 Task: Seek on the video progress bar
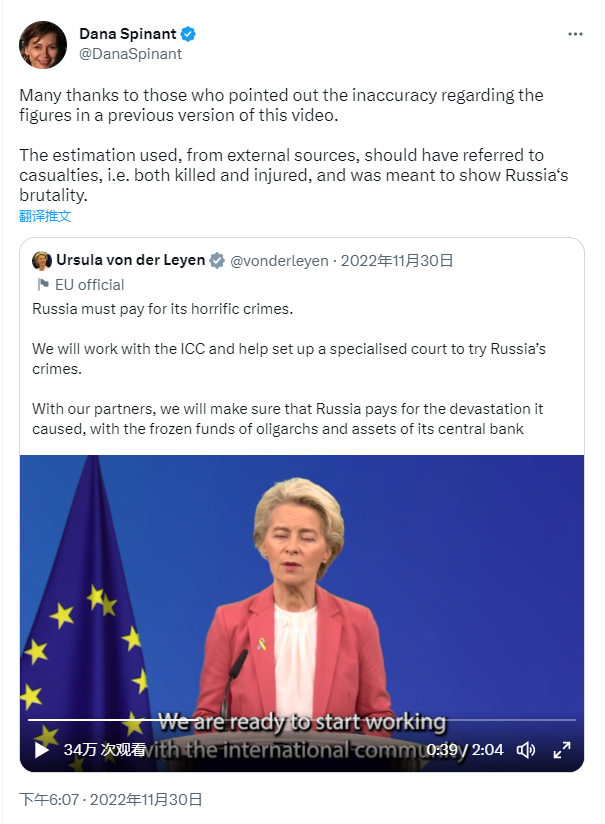(300, 720)
